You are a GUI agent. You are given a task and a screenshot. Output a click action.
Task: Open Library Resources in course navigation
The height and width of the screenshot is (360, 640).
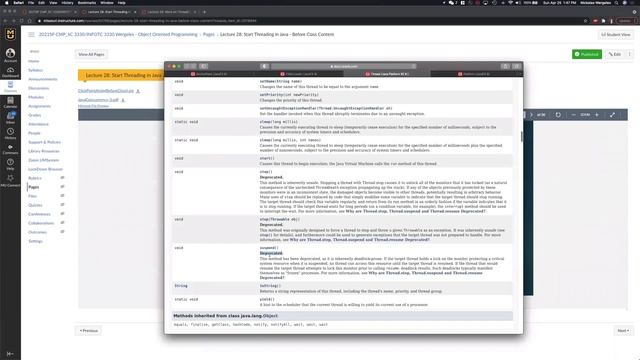coord(44,151)
